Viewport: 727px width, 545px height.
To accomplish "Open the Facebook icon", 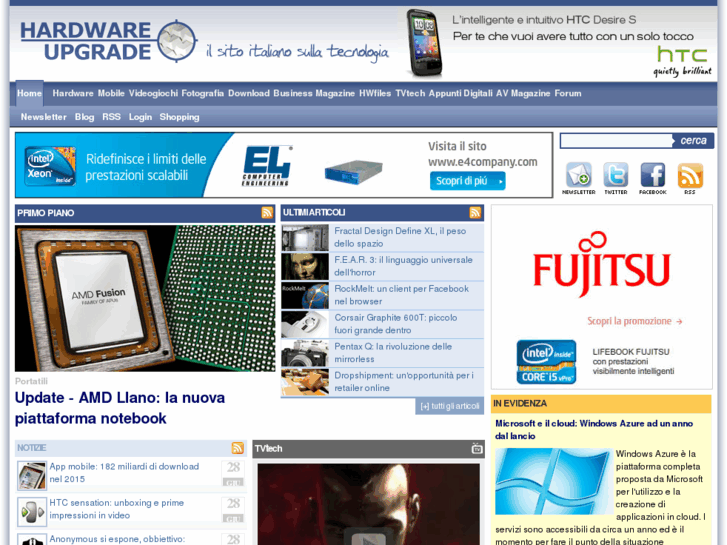I will 653,175.
